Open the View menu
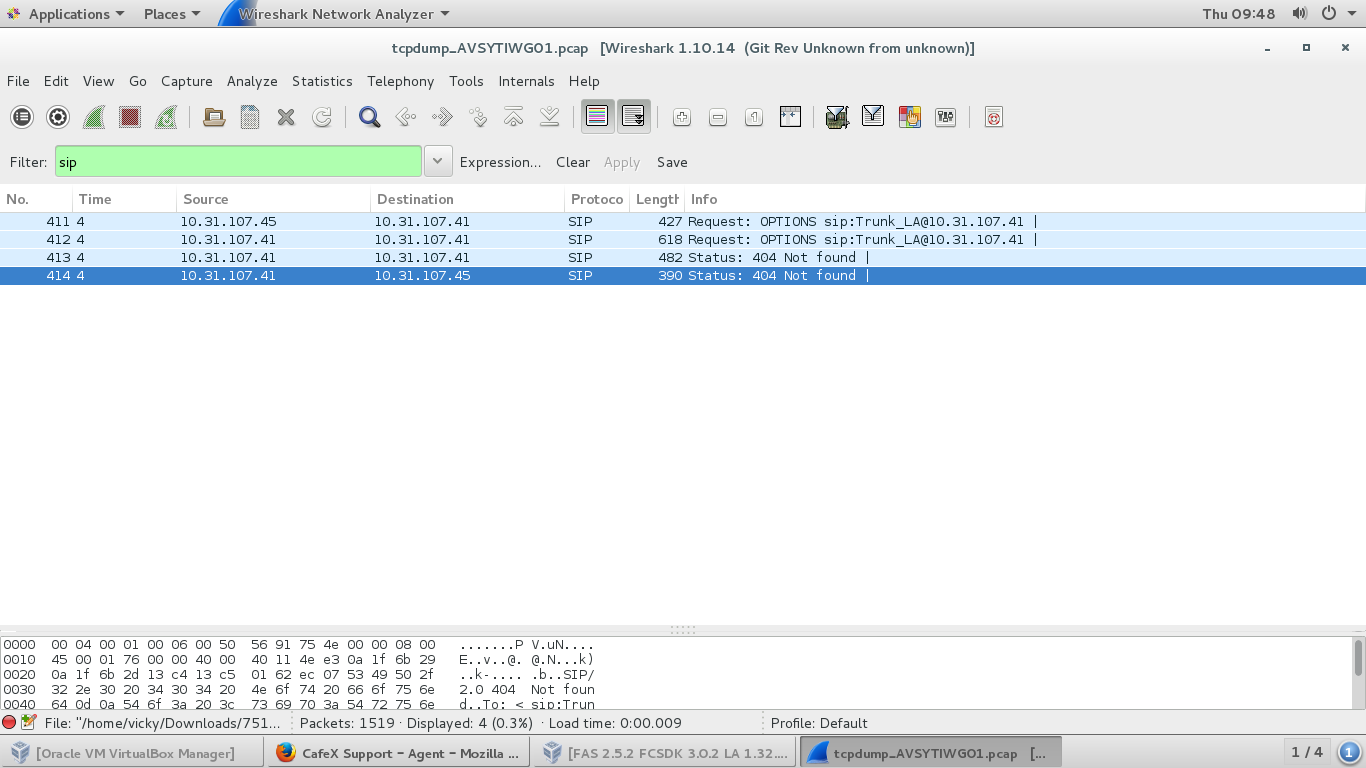The width and height of the screenshot is (1366, 768). point(98,81)
